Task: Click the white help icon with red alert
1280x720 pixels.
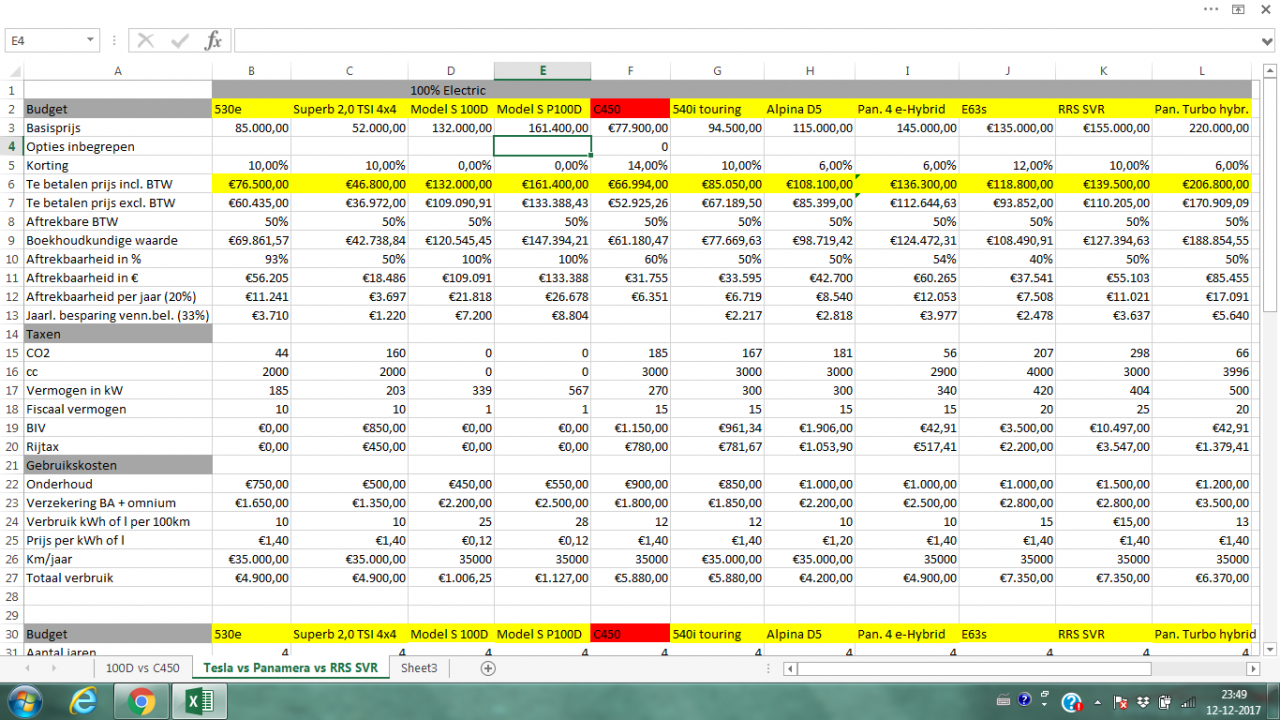Action: tap(1072, 702)
